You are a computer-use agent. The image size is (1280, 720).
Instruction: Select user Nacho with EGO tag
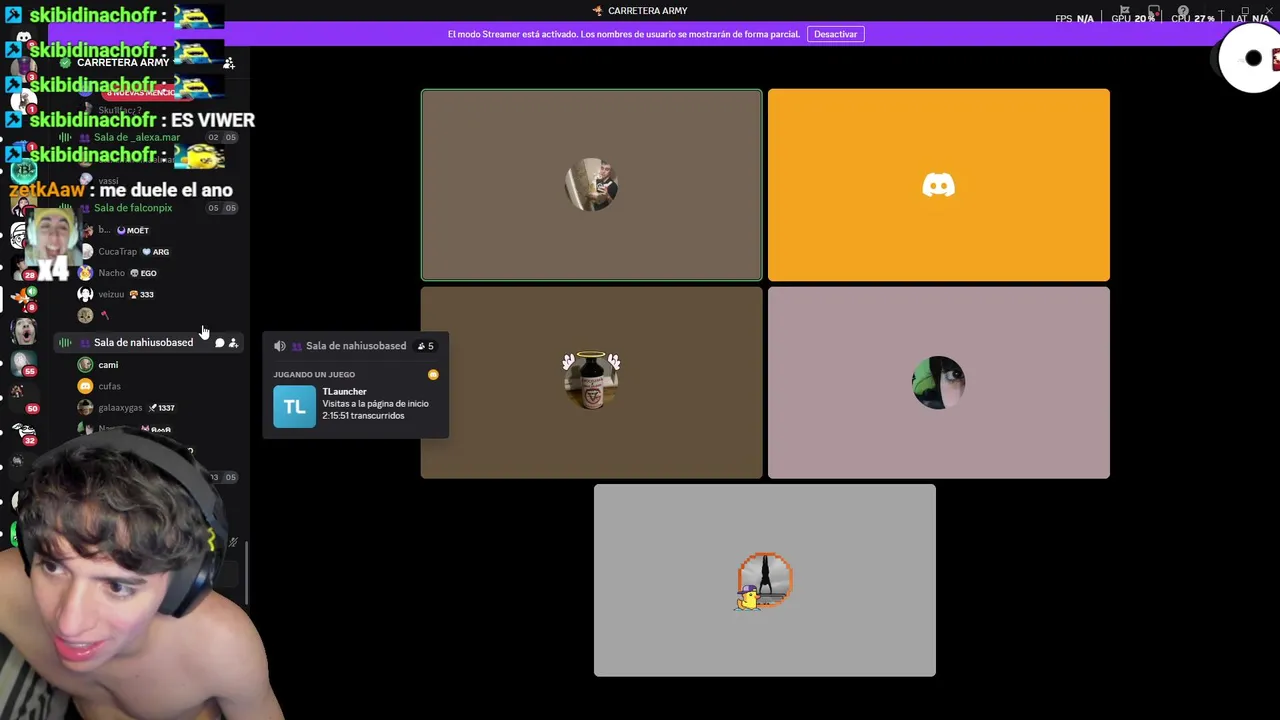[x=111, y=273]
